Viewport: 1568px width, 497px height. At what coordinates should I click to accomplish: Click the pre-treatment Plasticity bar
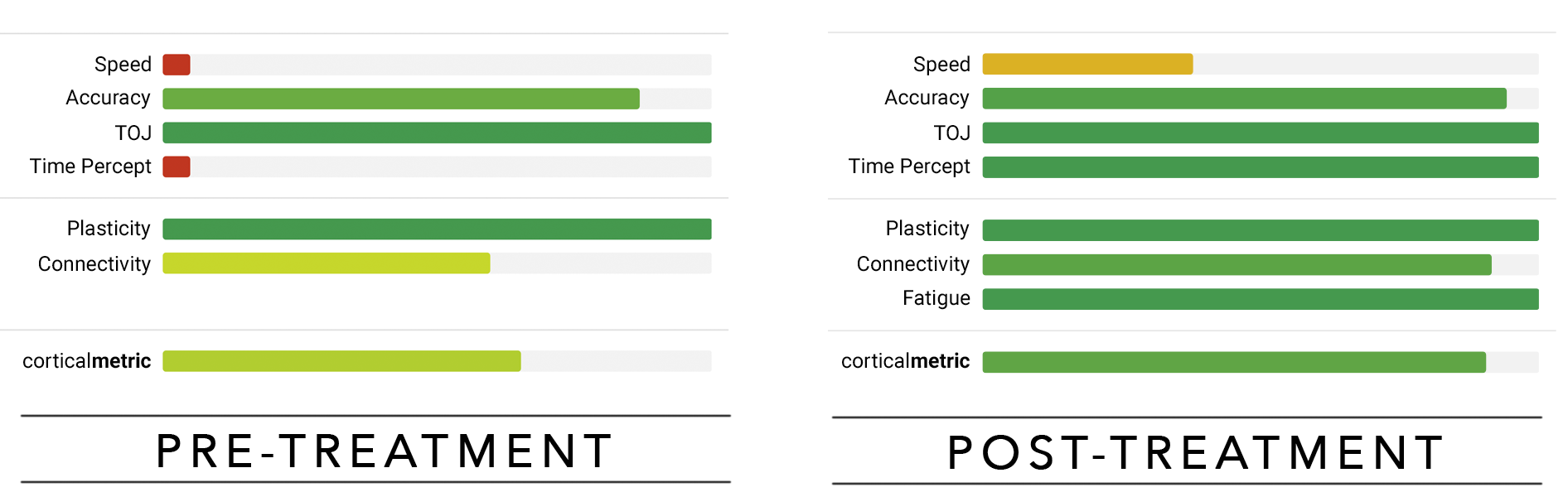pyautogui.click(x=437, y=229)
